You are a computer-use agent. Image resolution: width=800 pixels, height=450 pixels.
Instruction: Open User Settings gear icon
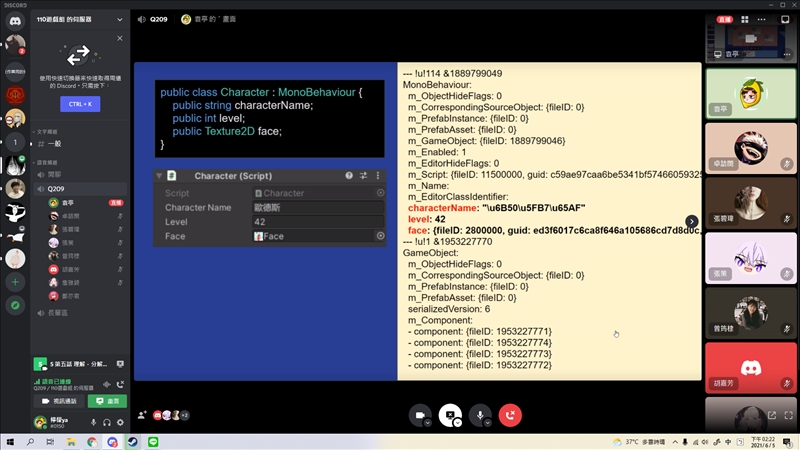tap(120, 422)
